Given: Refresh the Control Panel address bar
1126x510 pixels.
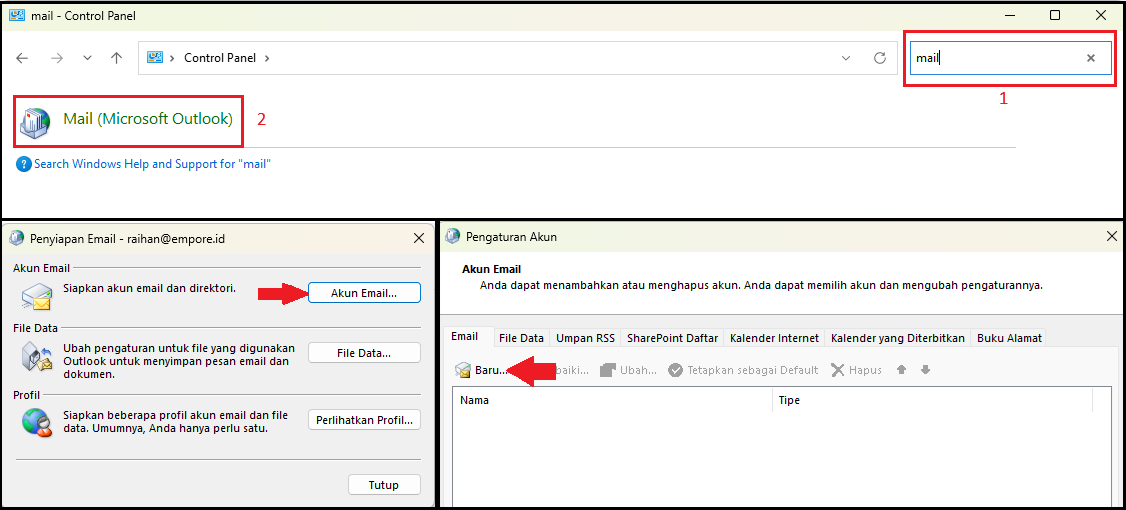Looking at the screenshot, I should click(880, 58).
